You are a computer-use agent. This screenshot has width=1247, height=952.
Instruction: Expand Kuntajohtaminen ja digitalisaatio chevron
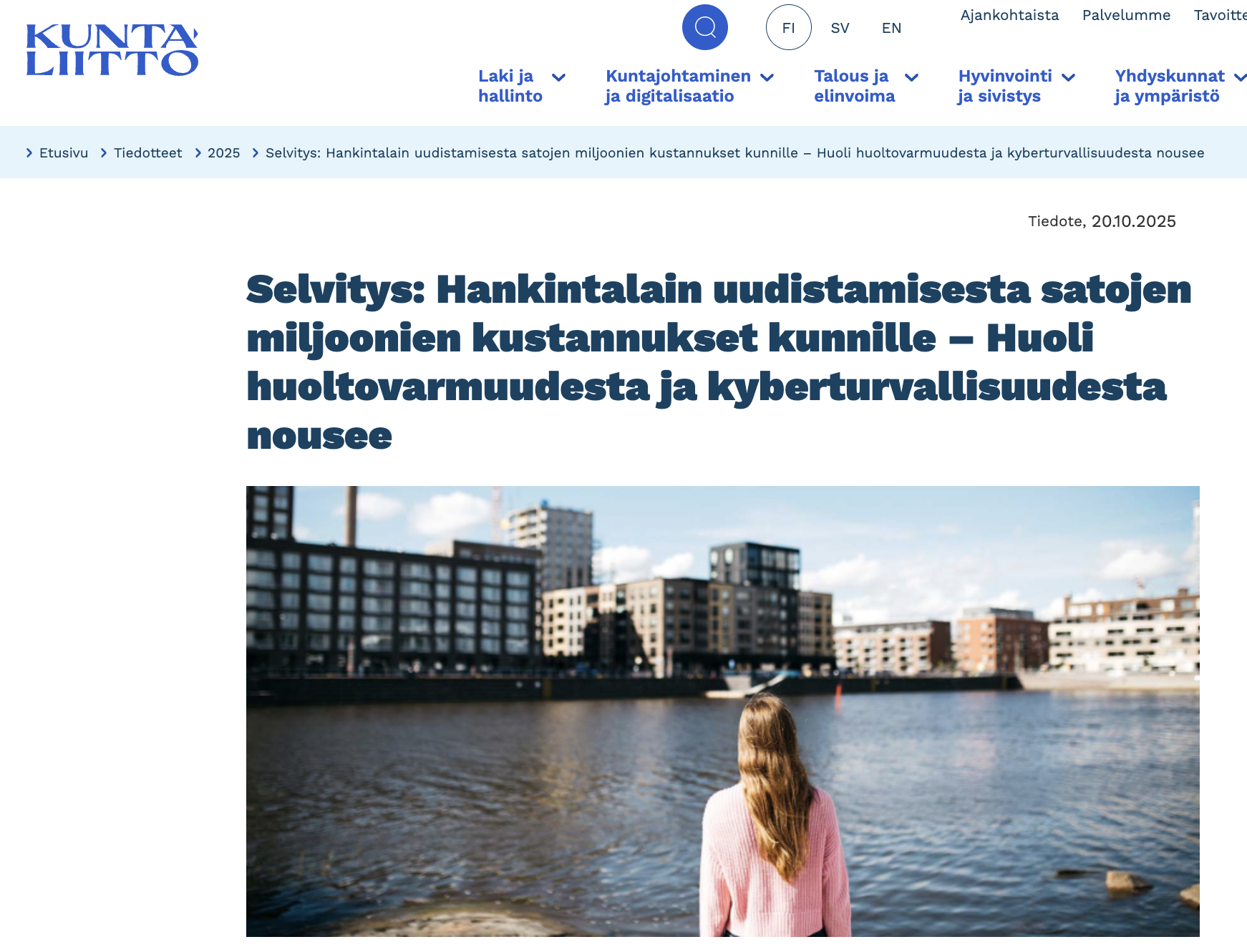767,77
